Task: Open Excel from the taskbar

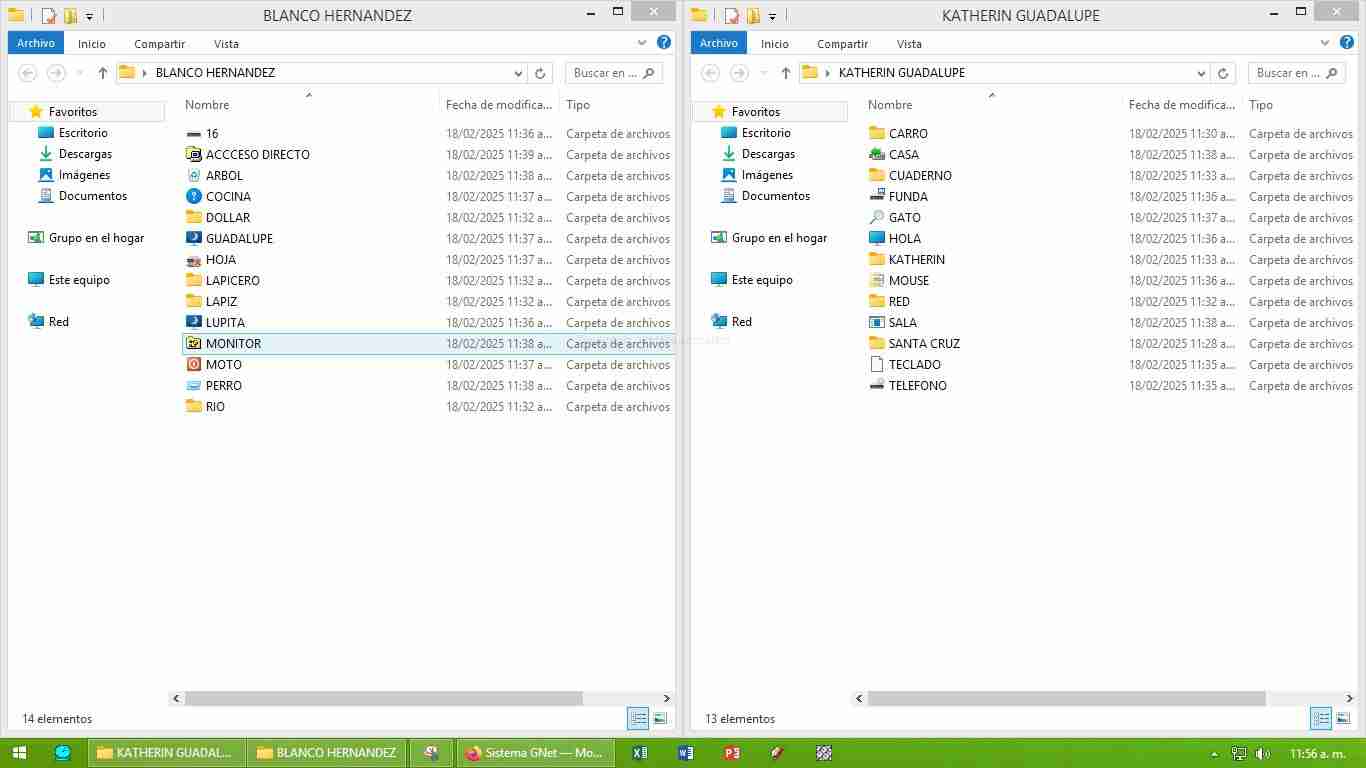Action: point(640,753)
